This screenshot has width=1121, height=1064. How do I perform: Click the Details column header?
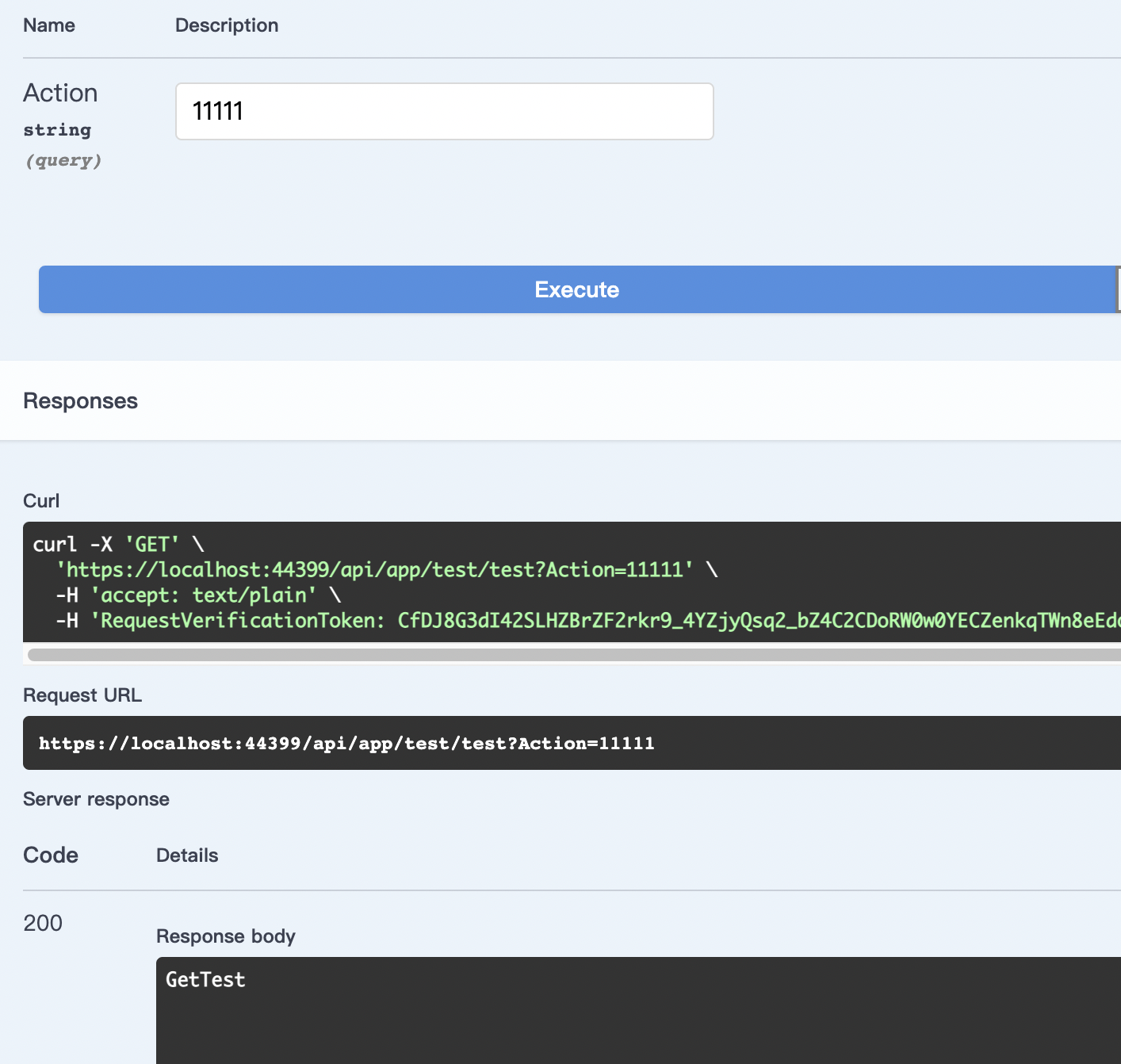point(187,855)
